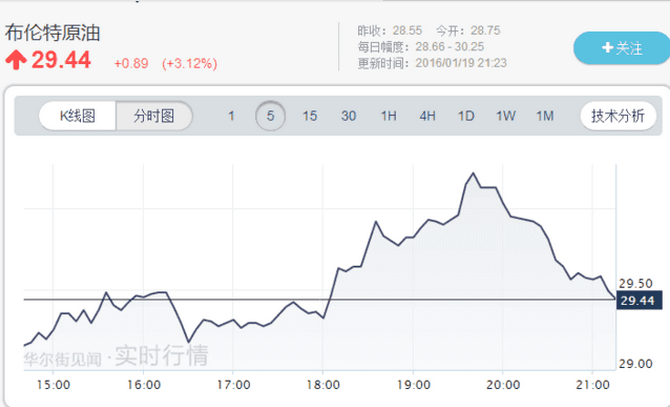Select the 1 minute interval
The height and width of the screenshot is (407, 670).
click(231, 116)
